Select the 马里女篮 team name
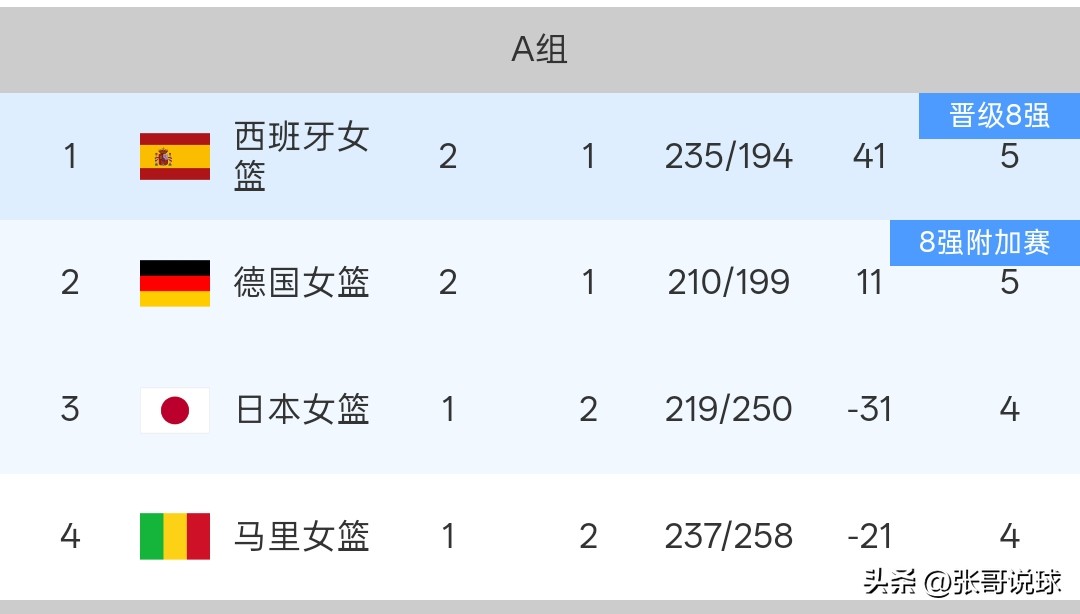This screenshot has height=614, width=1080. coord(302,536)
